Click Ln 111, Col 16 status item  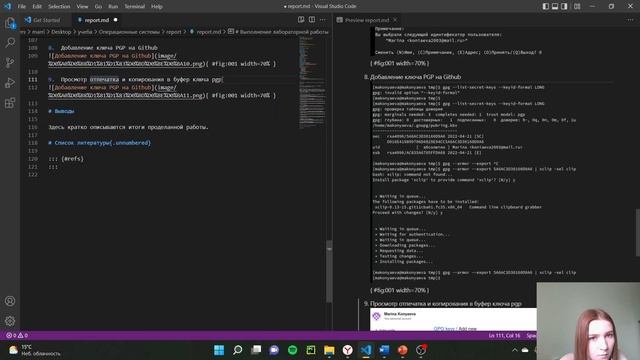pos(504,336)
